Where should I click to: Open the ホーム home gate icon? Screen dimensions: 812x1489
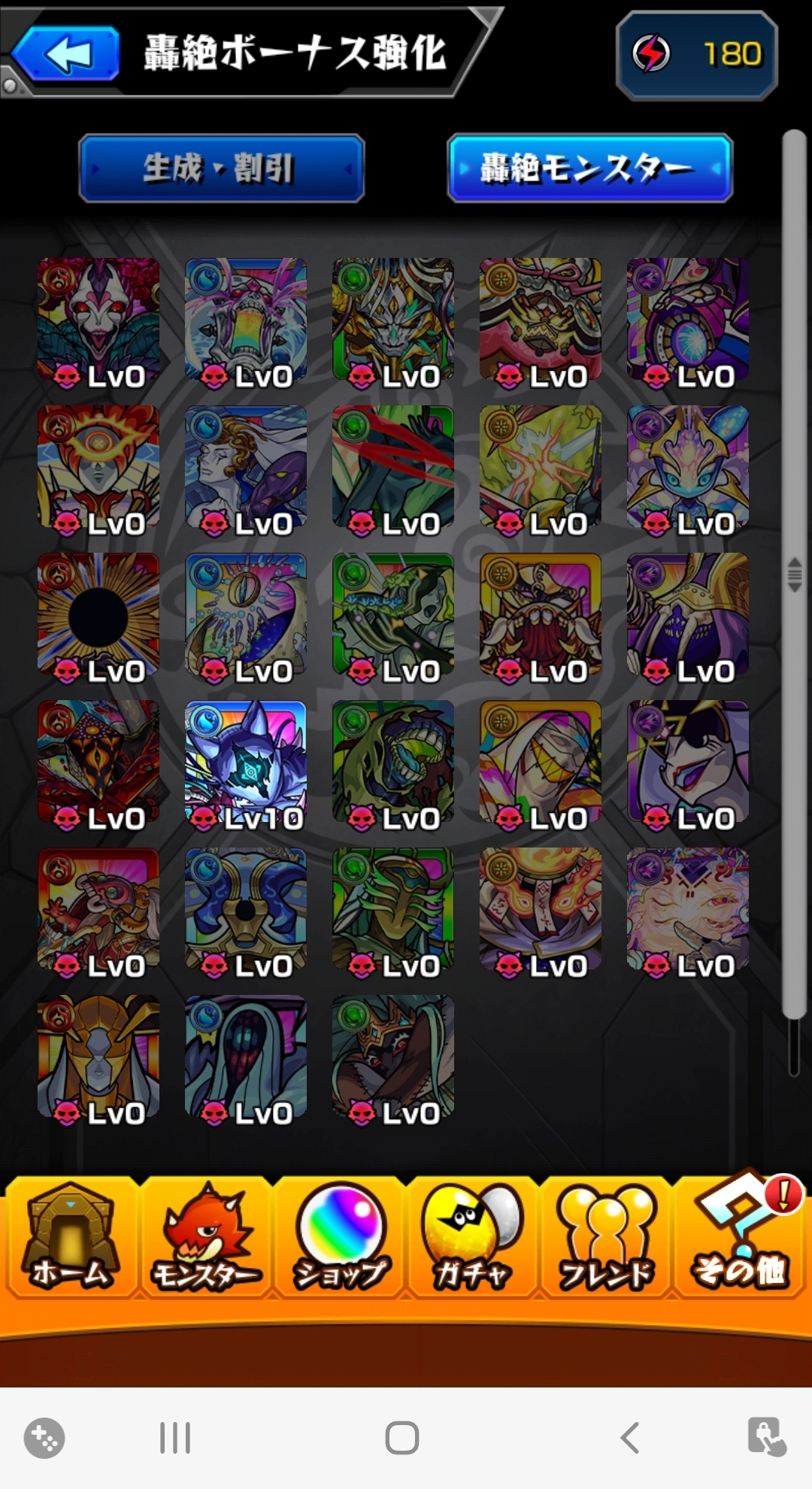pyautogui.click(x=71, y=1237)
